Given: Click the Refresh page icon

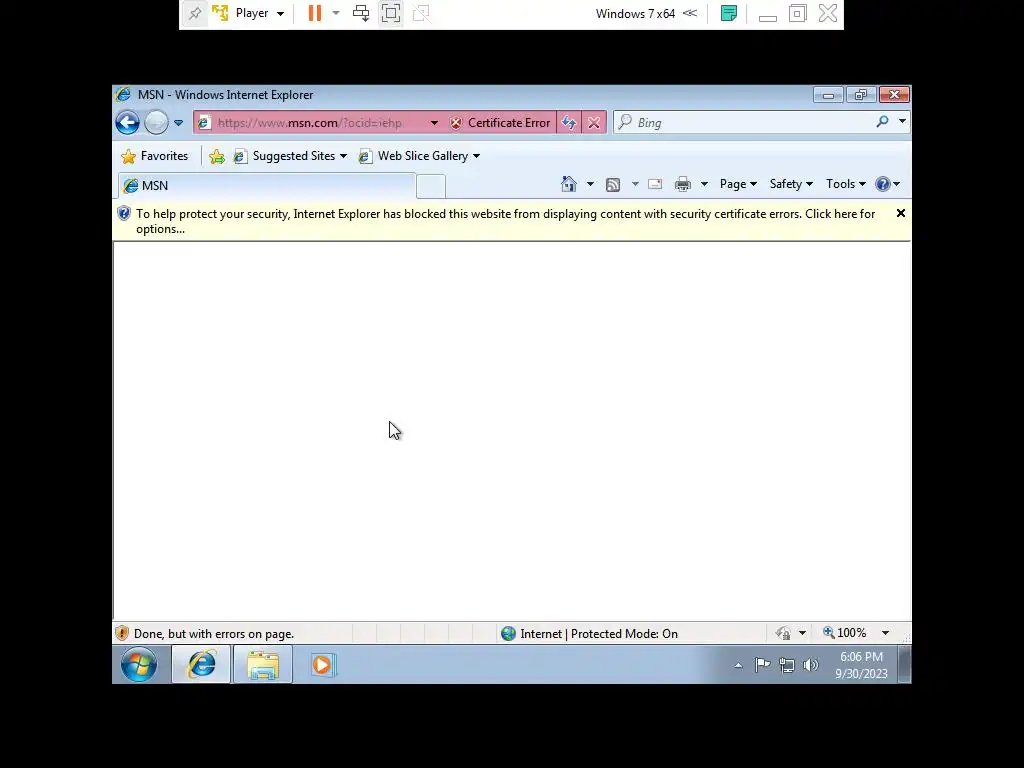Looking at the screenshot, I should point(569,123).
